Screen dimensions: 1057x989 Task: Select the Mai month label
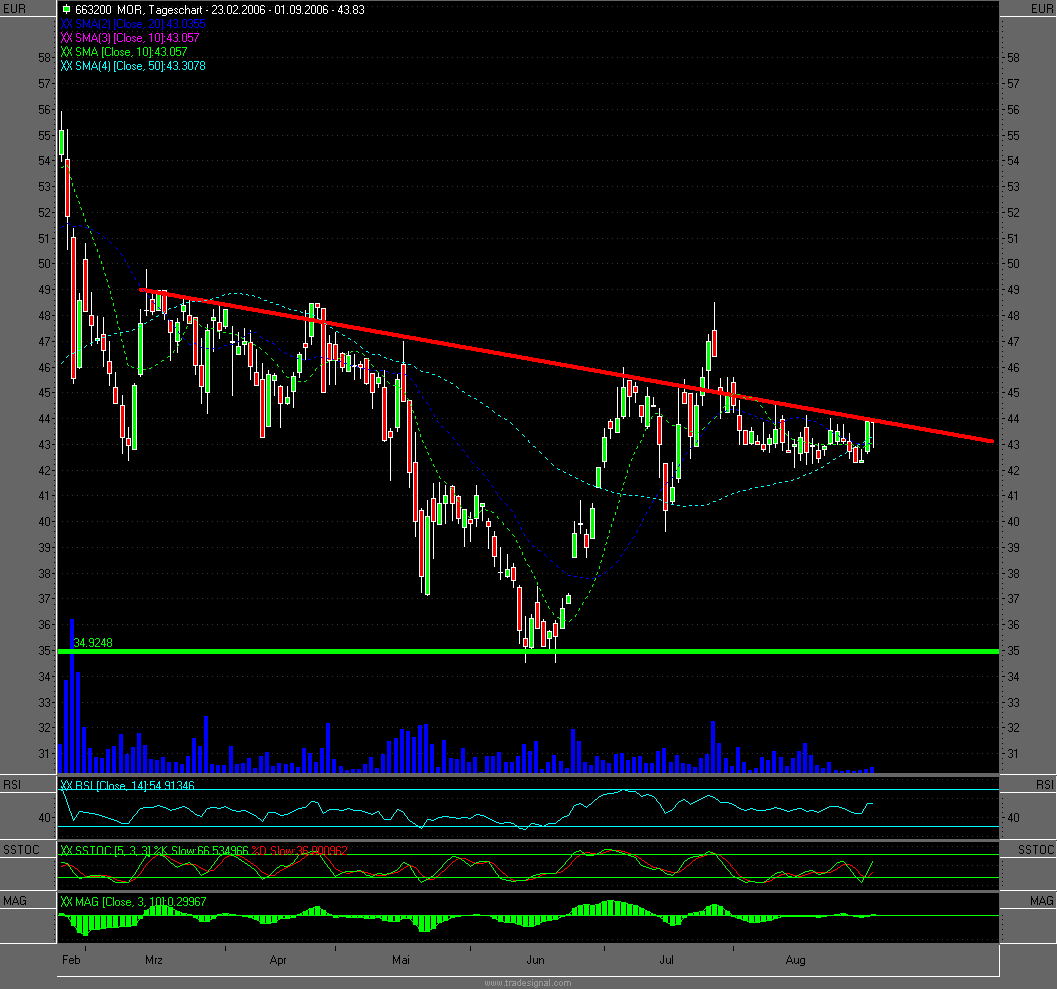pyautogui.click(x=401, y=959)
